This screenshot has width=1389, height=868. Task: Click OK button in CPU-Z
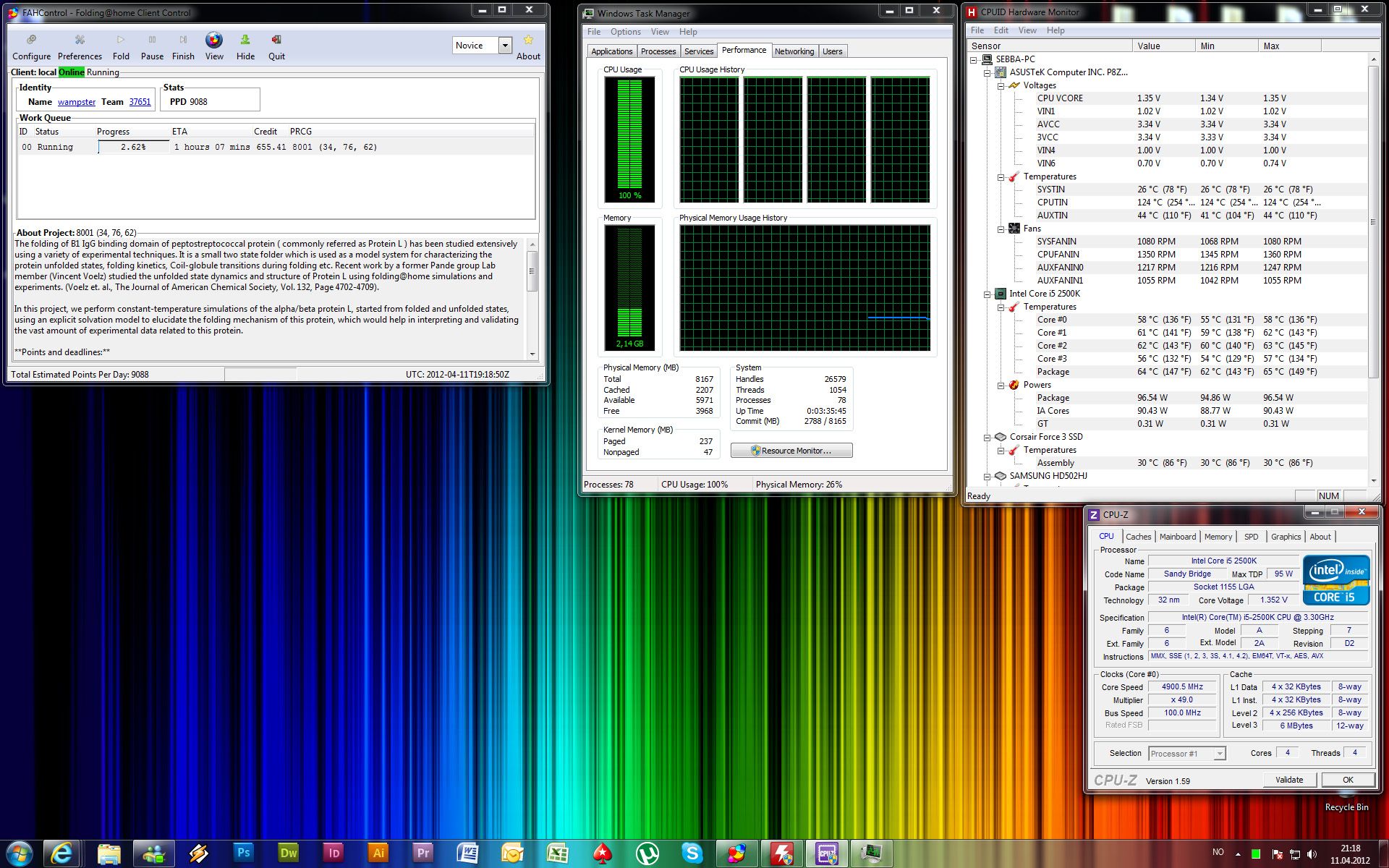tap(1348, 780)
